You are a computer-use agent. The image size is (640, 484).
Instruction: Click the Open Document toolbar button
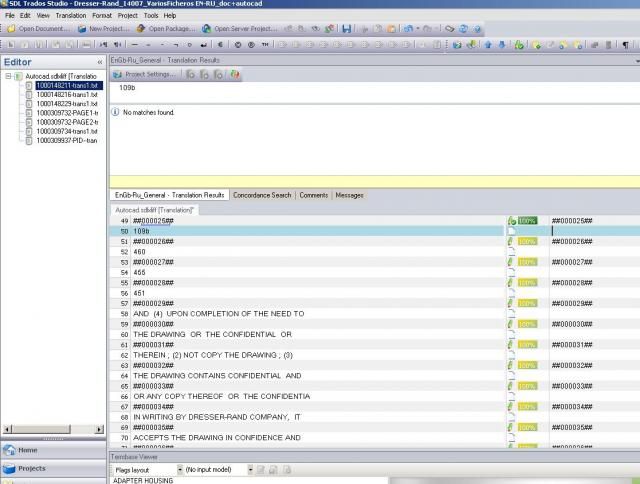[x=38, y=29]
